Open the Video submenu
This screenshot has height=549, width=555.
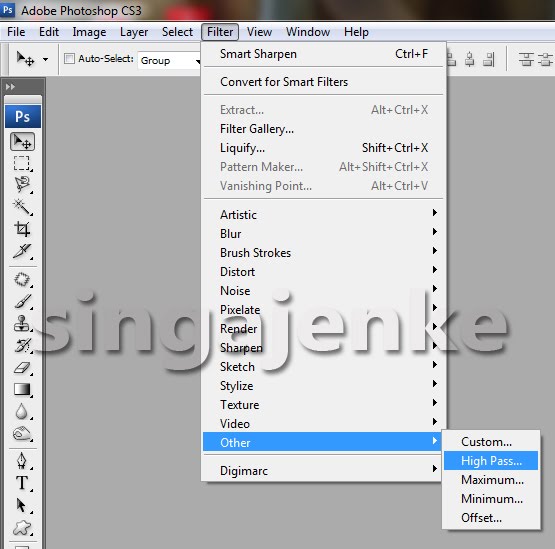[x=322, y=424]
